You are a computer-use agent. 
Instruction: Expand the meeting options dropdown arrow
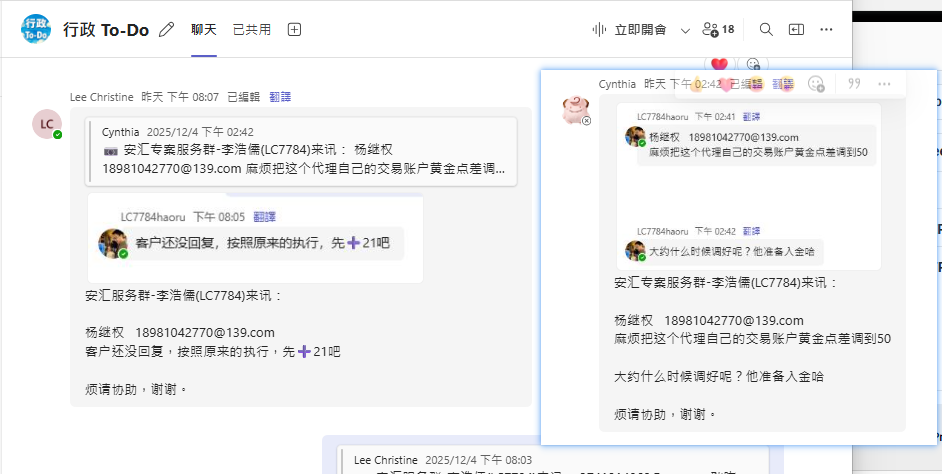click(x=685, y=30)
